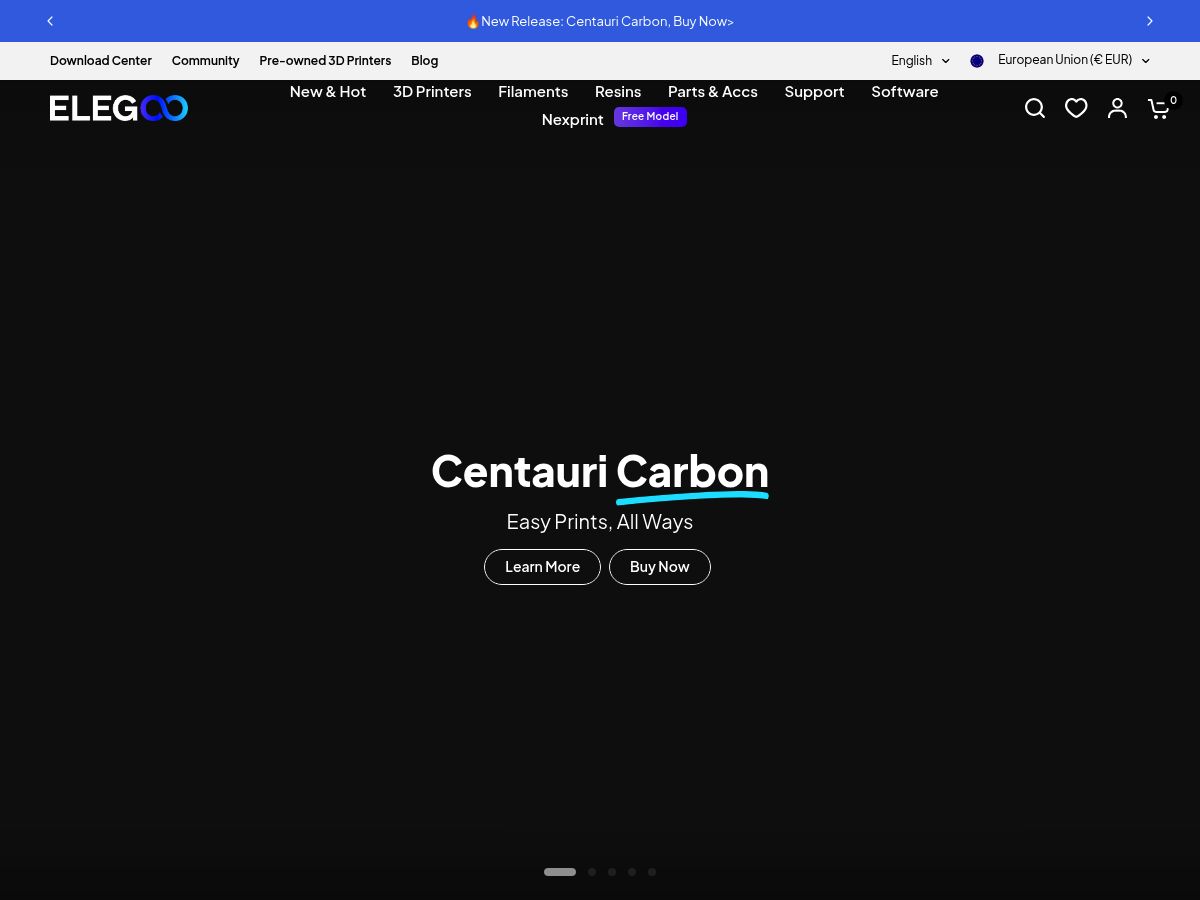The width and height of the screenshot is (1200, 900).
Task: Open the Filaments menu
Action: click(x=533, y=91)
